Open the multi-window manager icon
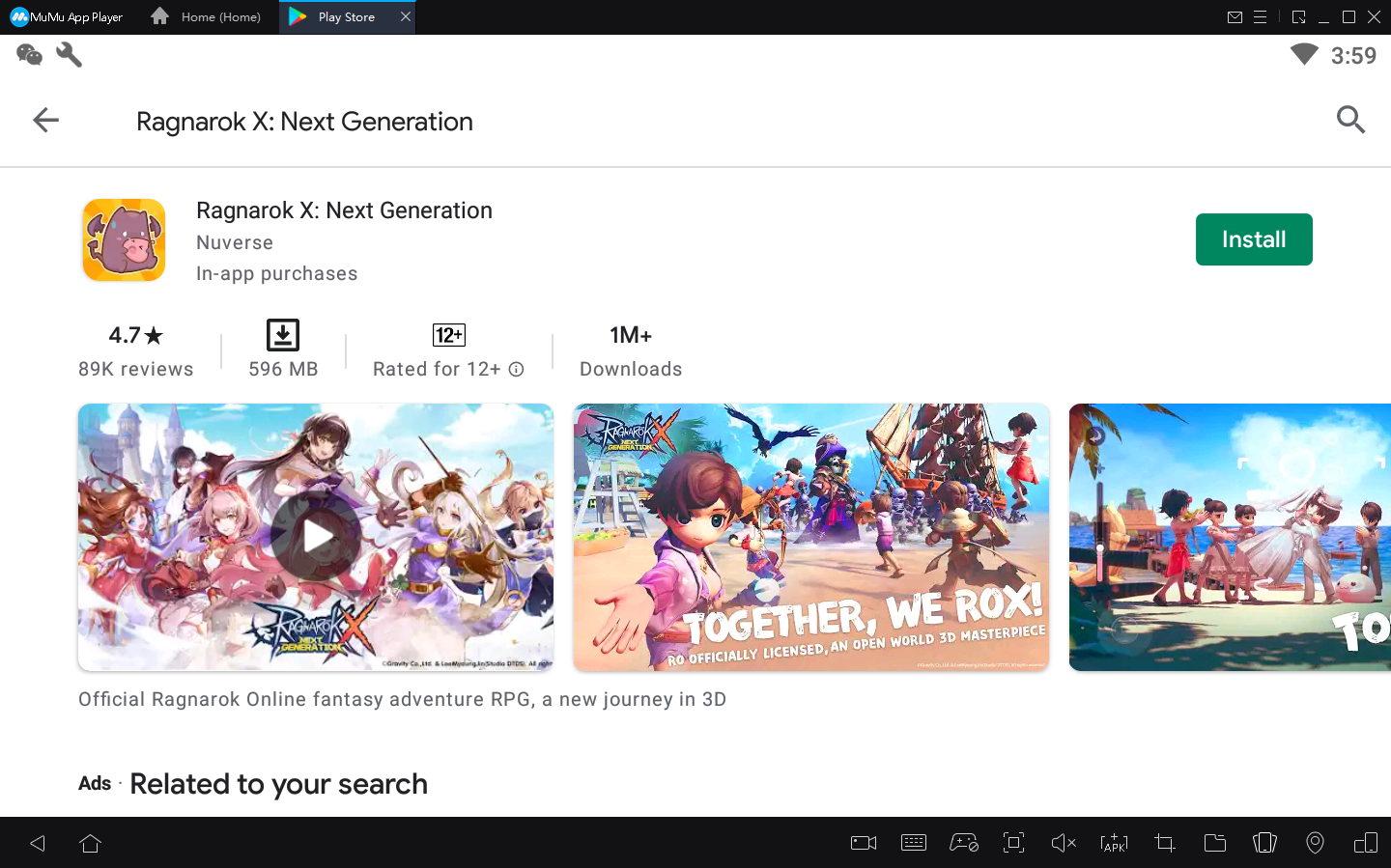 (x=1366, y=843)
